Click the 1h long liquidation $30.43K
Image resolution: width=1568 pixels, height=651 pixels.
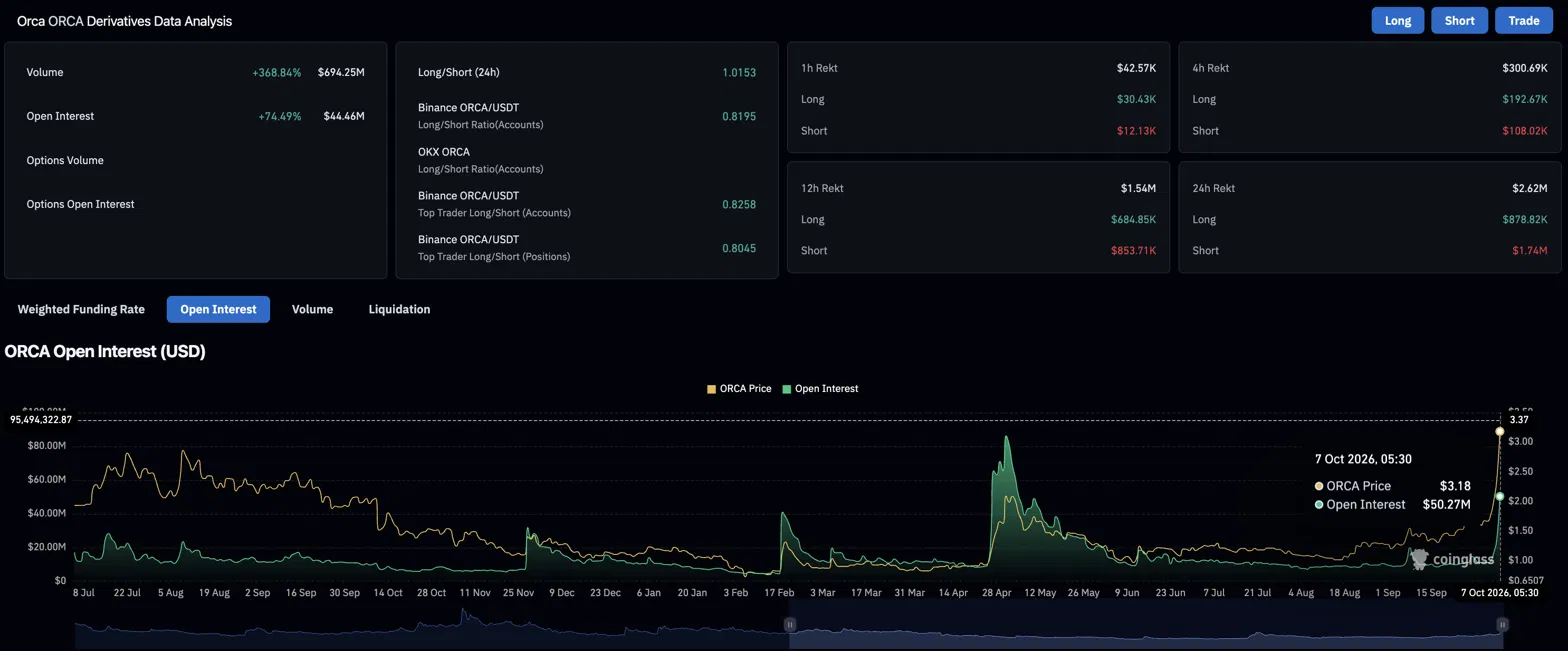click(1136, 100)
